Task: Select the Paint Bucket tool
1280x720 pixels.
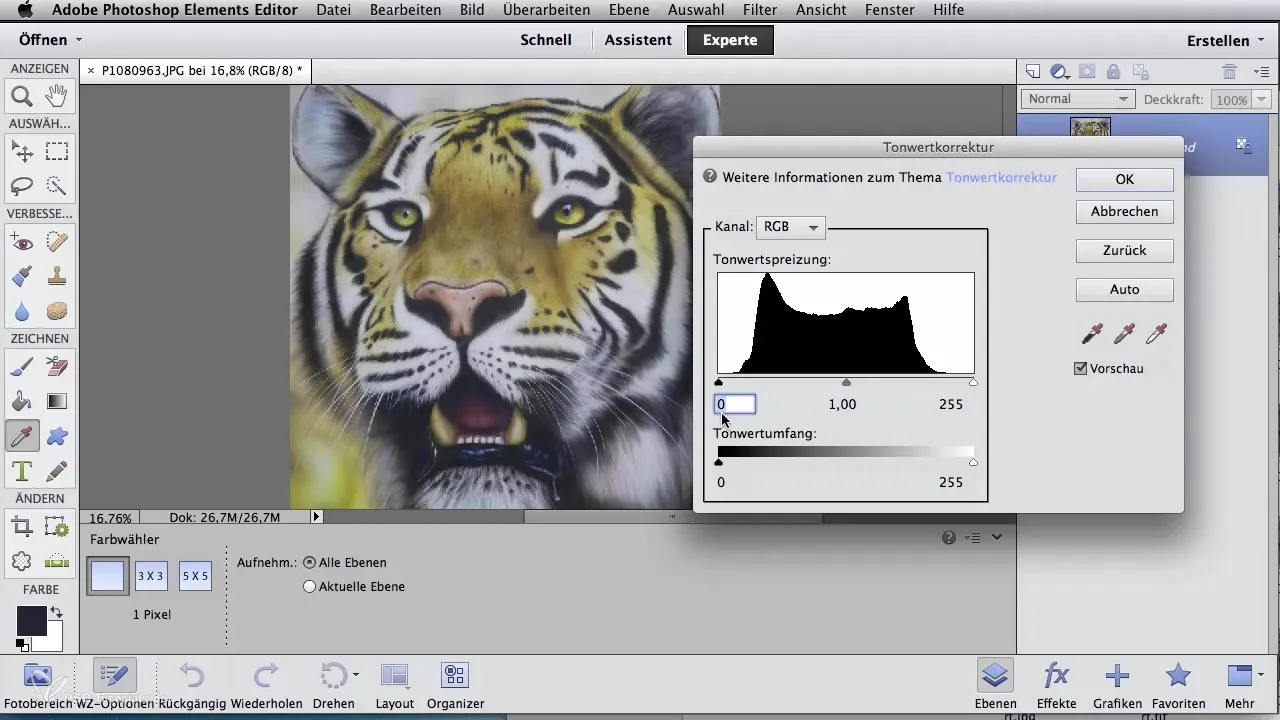Action: point(21,402)
